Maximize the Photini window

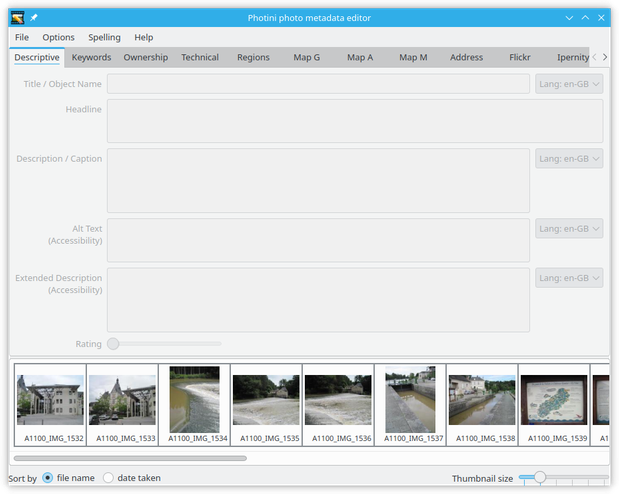tap(585, 18)
